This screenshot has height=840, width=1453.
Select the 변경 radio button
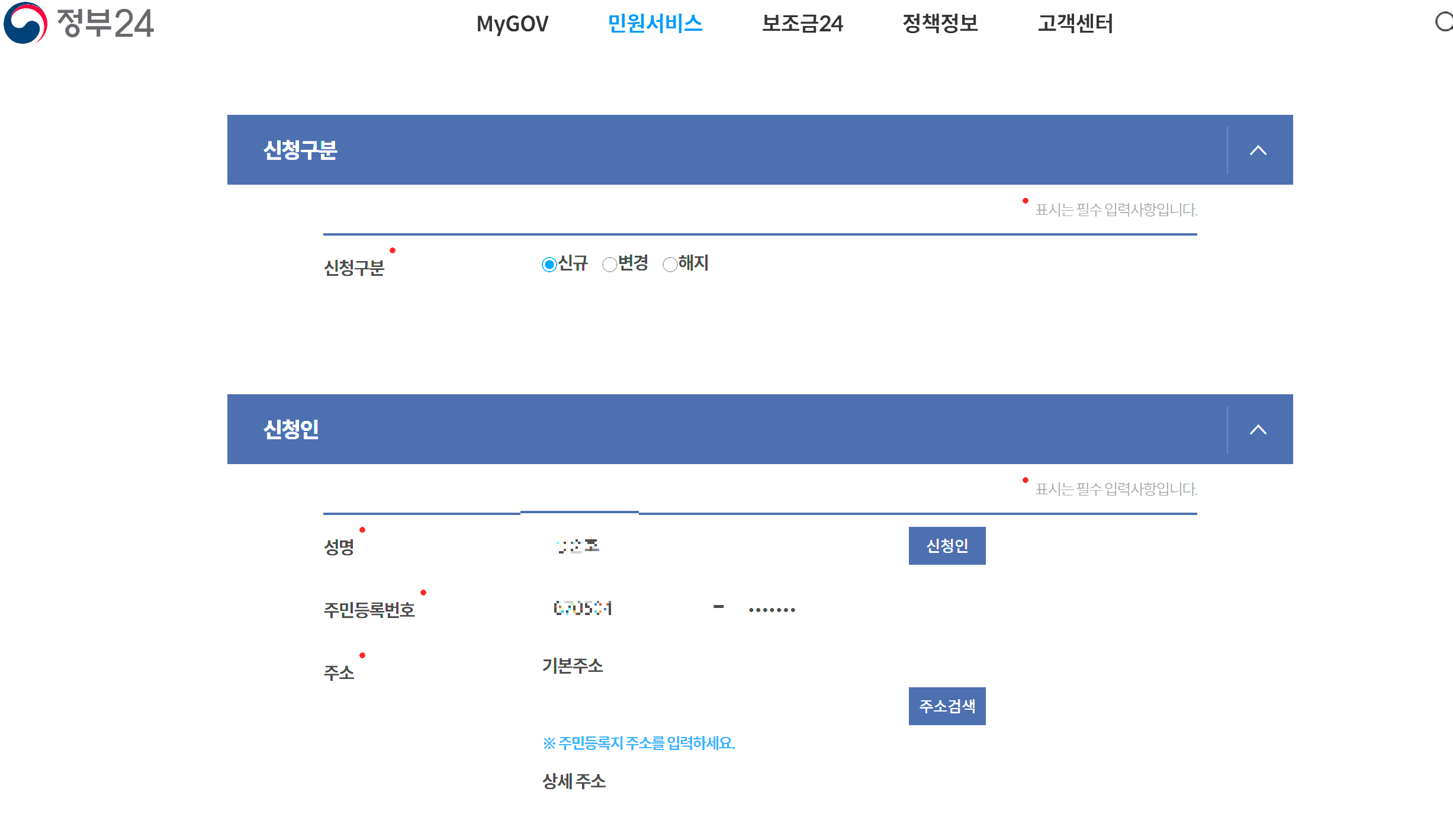pos(610,265)
